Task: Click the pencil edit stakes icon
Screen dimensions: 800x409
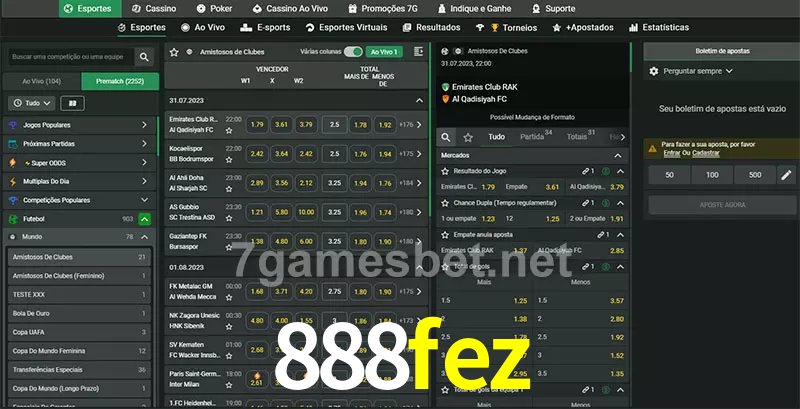Action: (x=786, y=175)
